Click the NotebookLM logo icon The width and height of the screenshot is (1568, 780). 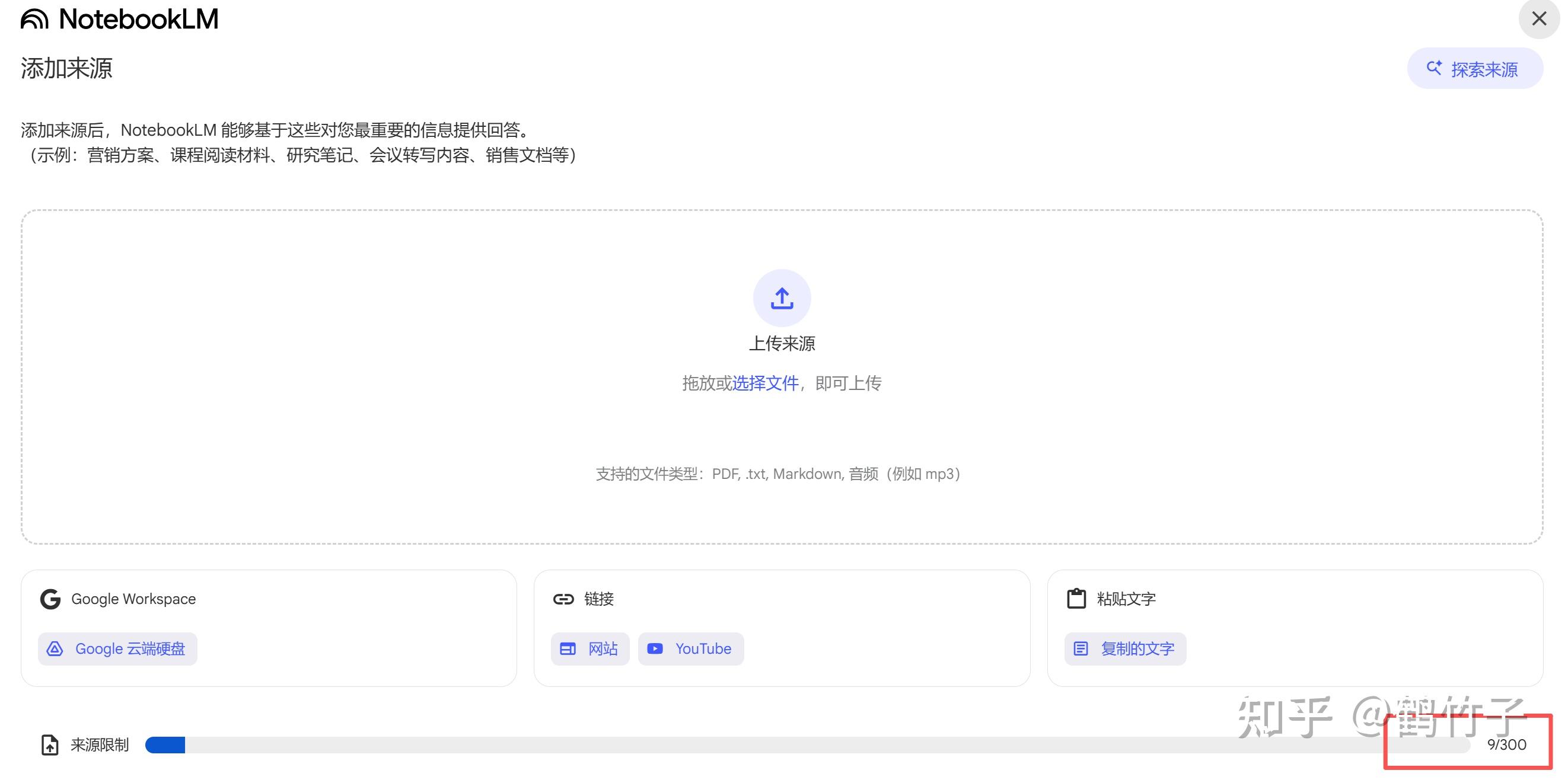[x=34, y=19]
